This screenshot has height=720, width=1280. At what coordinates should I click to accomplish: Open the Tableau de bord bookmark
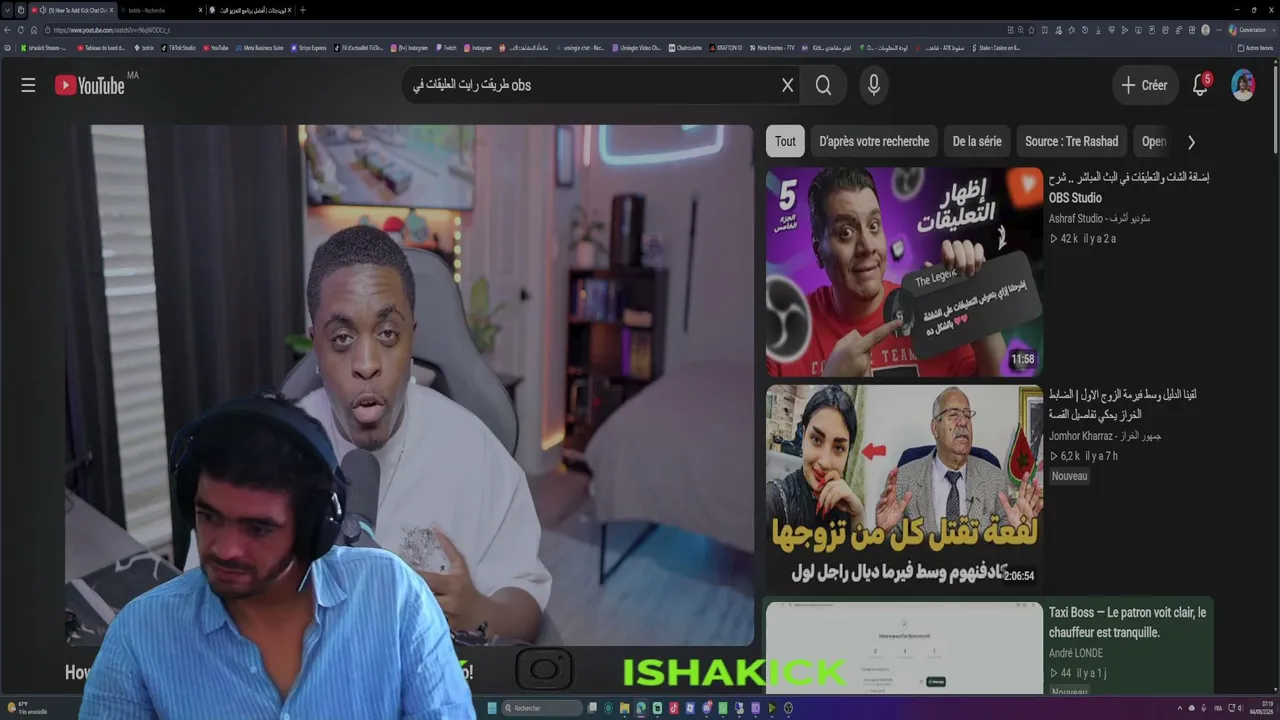(x=101, y=48)
